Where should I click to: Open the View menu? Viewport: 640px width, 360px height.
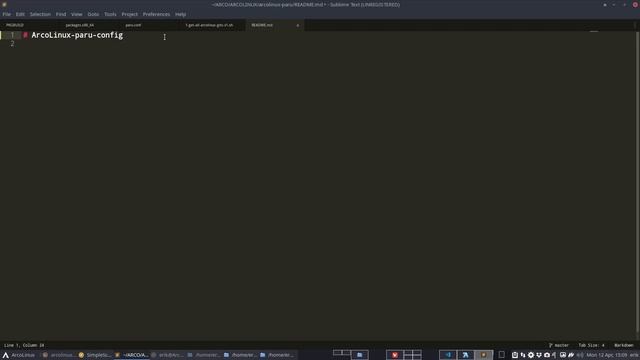tap(77, 14)
